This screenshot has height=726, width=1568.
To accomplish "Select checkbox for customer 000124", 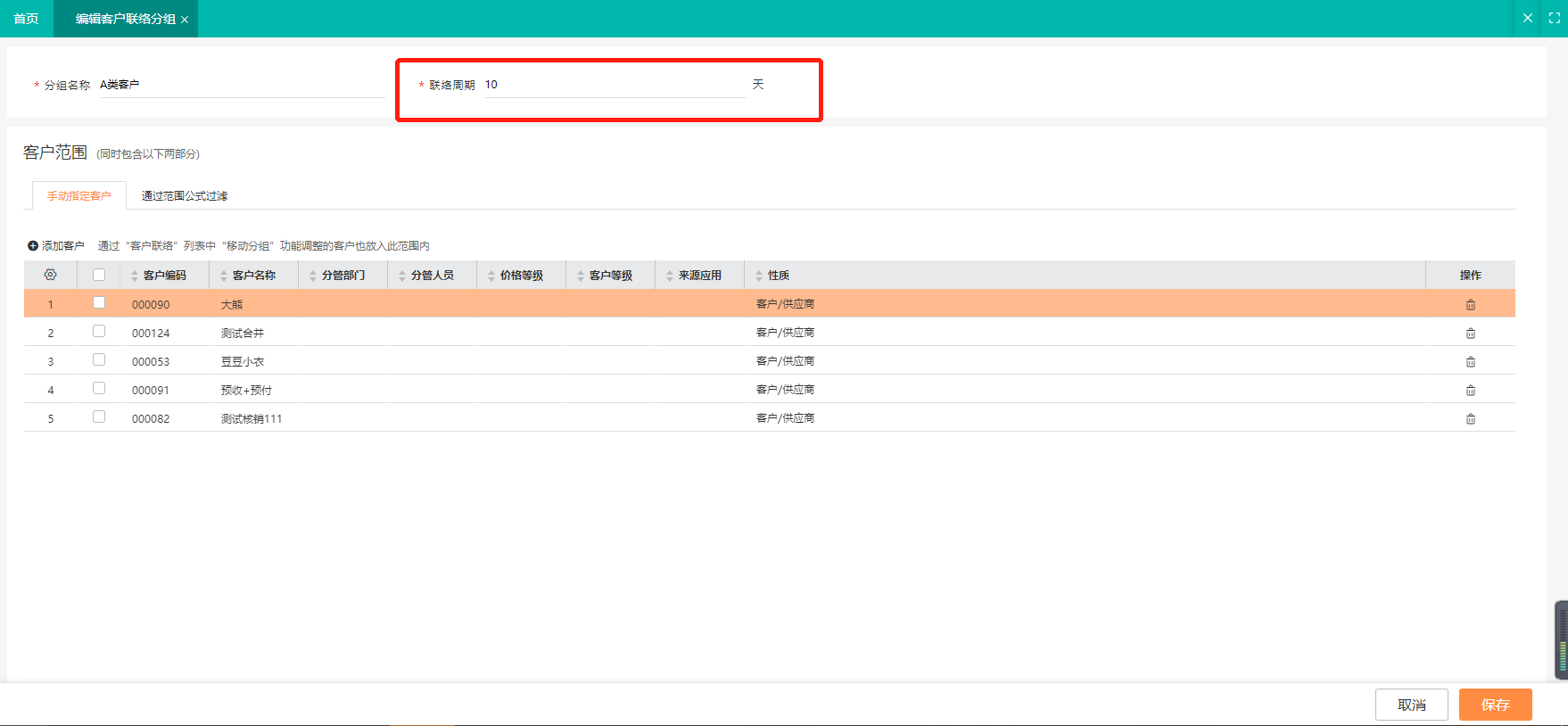I will tap(99, 332).
